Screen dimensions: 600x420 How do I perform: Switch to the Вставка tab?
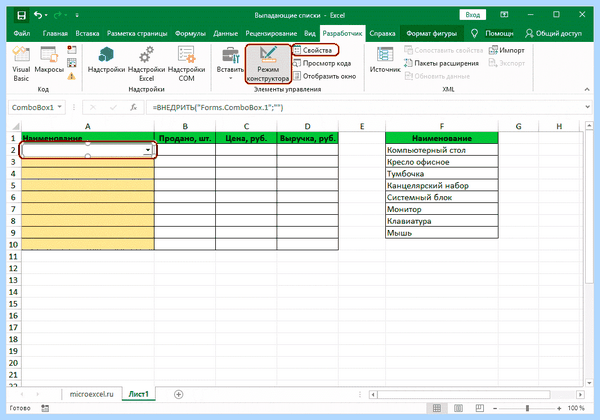pos(87,33)
